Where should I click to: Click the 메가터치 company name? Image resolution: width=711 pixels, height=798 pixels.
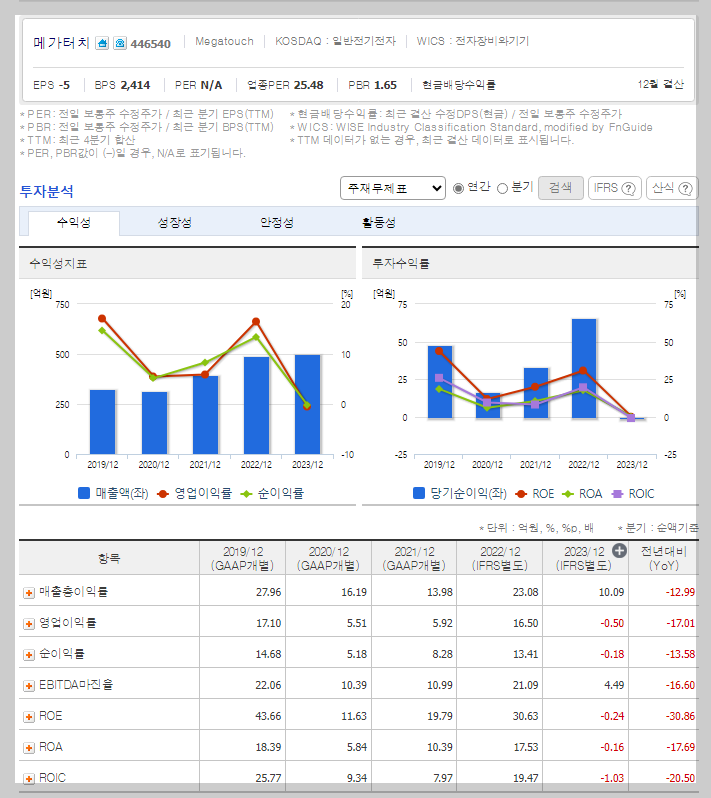[62, 43]
